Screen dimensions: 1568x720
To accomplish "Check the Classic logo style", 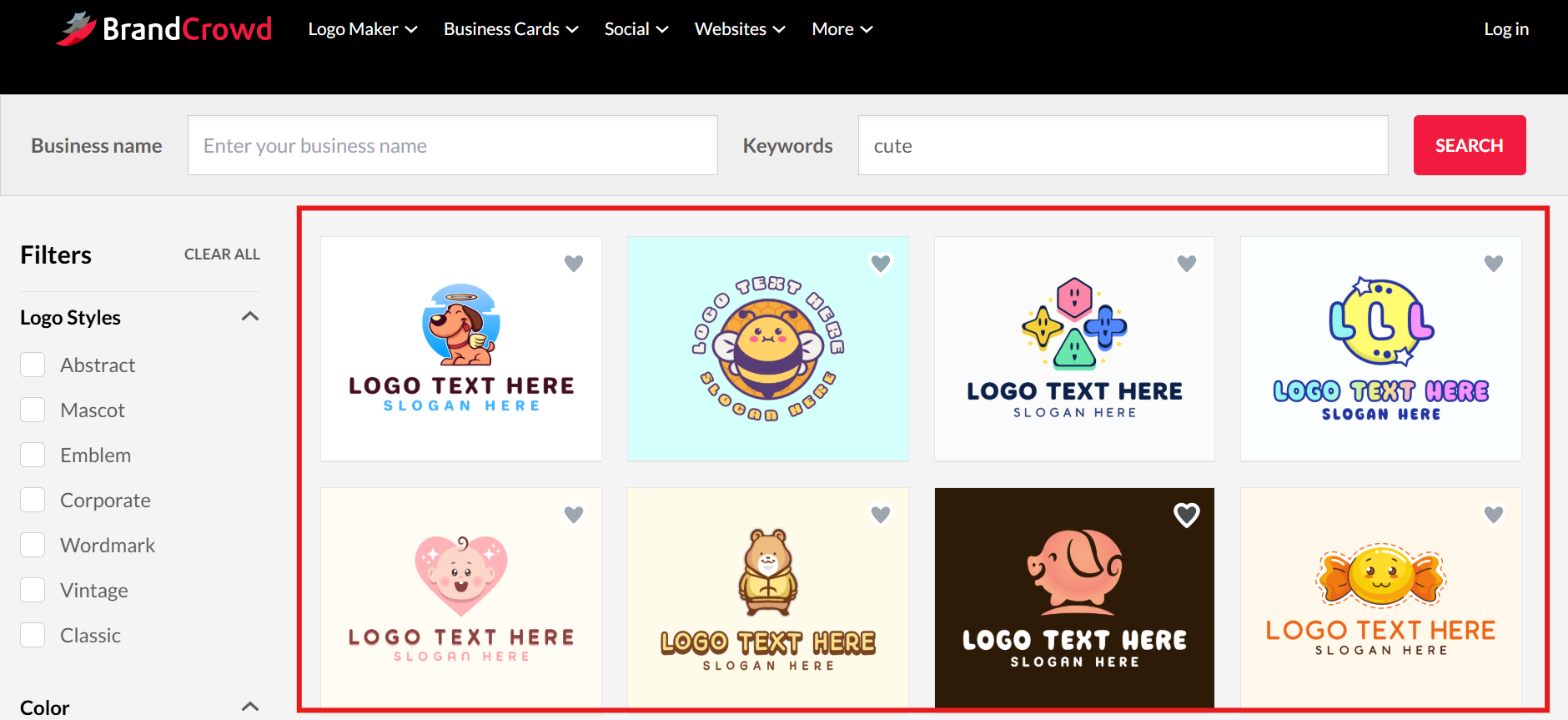I will pos(33,635).
